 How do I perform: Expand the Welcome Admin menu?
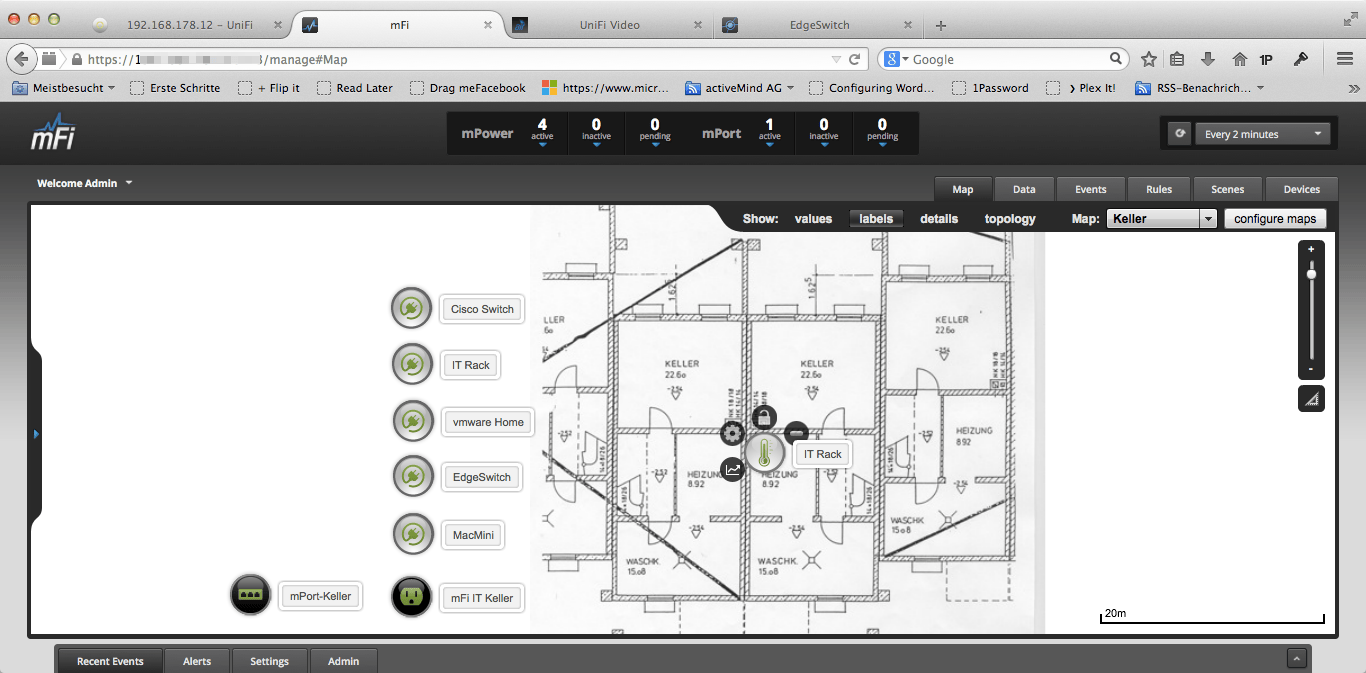click(x=85, y=183)
